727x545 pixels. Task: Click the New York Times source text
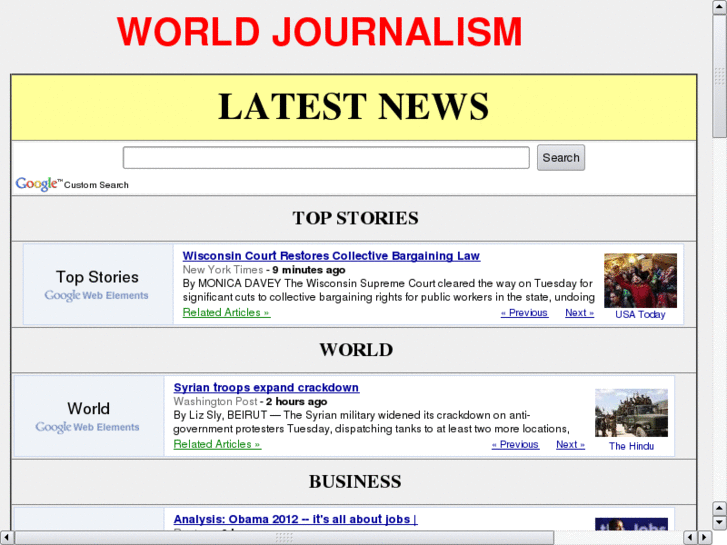[223, 269]
